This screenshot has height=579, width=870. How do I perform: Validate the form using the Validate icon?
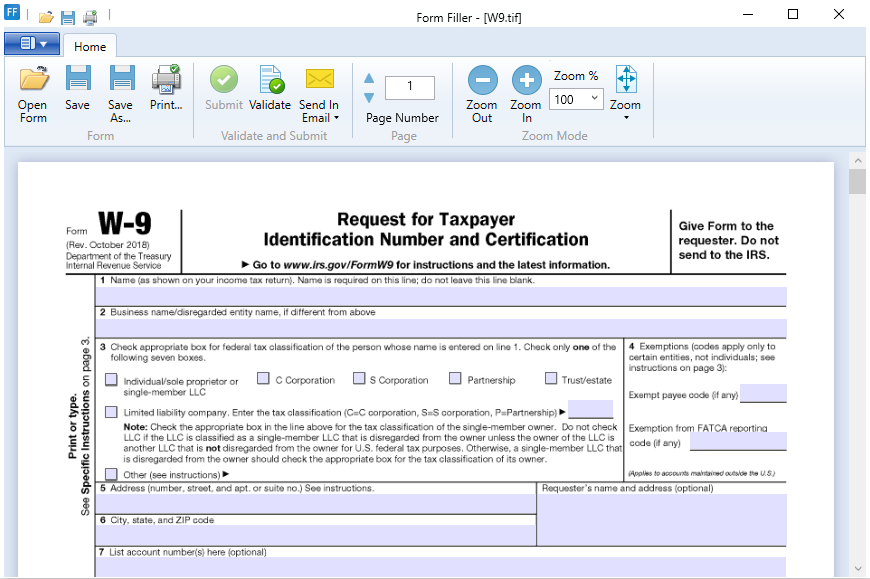coord(270,79)
